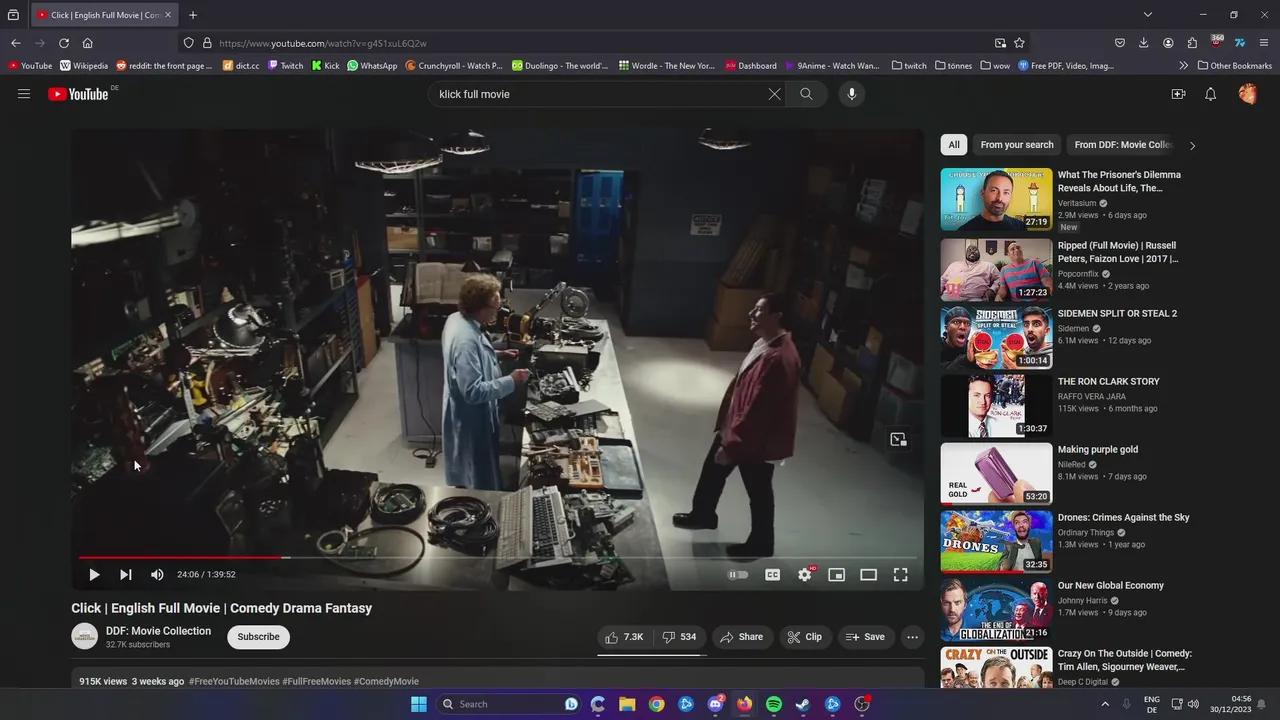Select 'From your search' chip
Viewport: 1280px width, 720px height.
[1017, 145]
